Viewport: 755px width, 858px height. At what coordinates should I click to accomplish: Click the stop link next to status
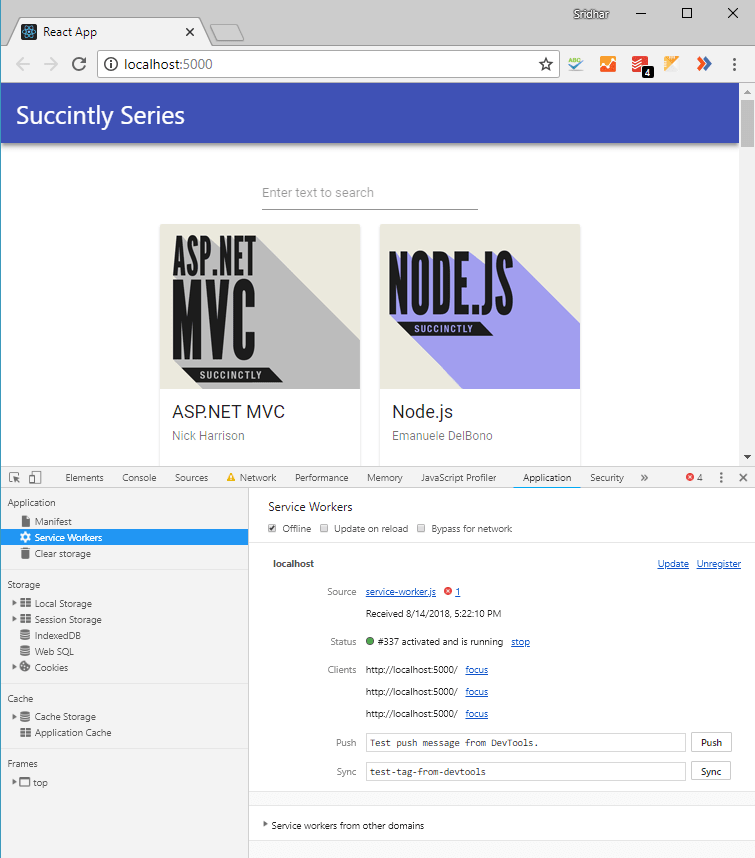(520, 641)
